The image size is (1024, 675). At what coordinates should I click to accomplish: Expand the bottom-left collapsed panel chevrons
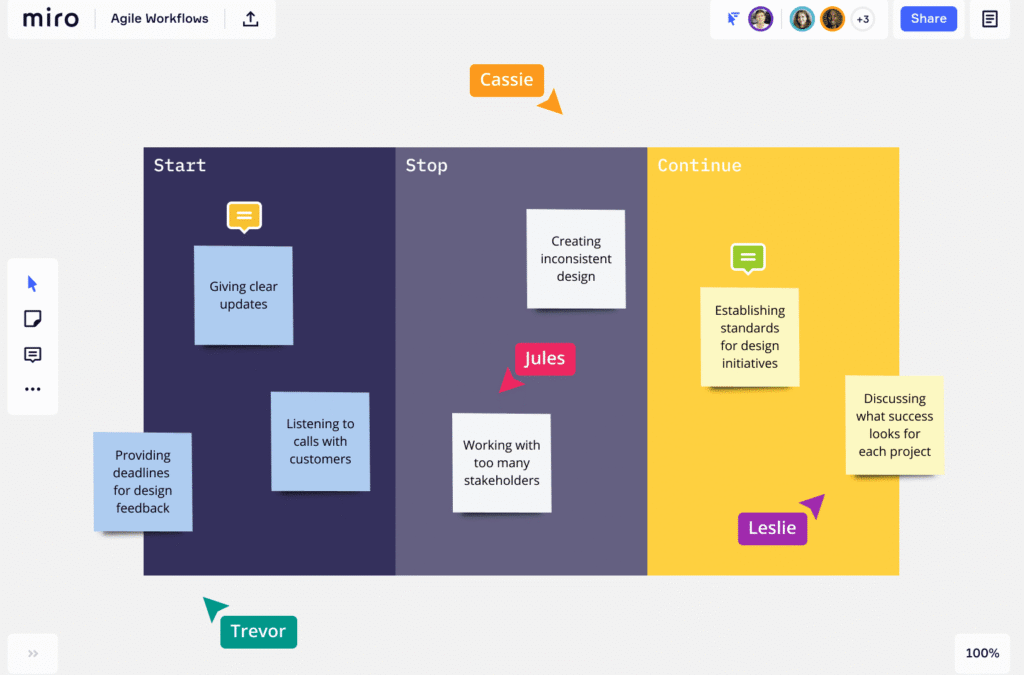(33, 653)
